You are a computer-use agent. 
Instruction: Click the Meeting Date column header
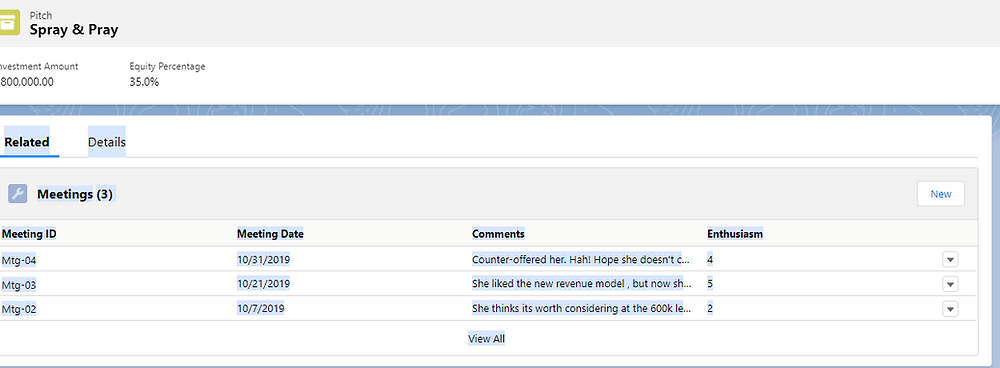click(x=270, y=234)
